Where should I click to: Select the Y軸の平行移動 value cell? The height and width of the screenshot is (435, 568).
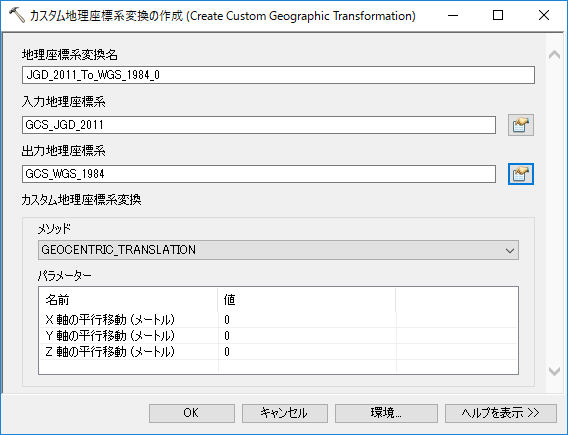pyautogui.click(x=307, y=336)
